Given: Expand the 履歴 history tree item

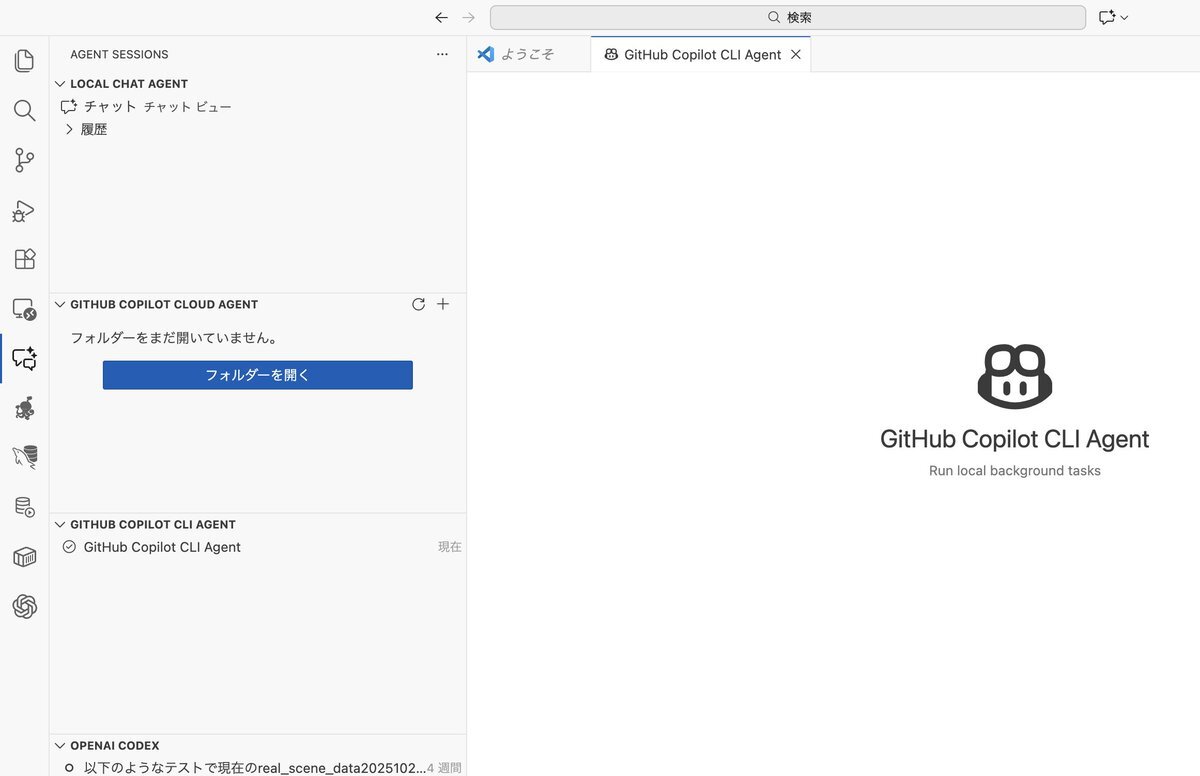Looking at the screenshot, I should 69,129.
